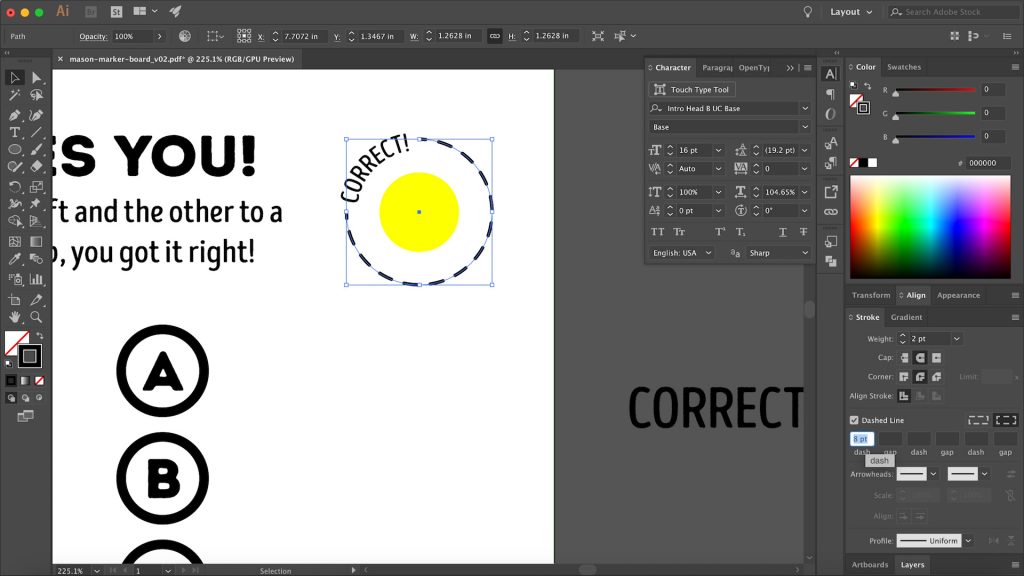This screenshot has width=1024, height=576.
Task: Select the Pen tool
Action: coord(14,115)
